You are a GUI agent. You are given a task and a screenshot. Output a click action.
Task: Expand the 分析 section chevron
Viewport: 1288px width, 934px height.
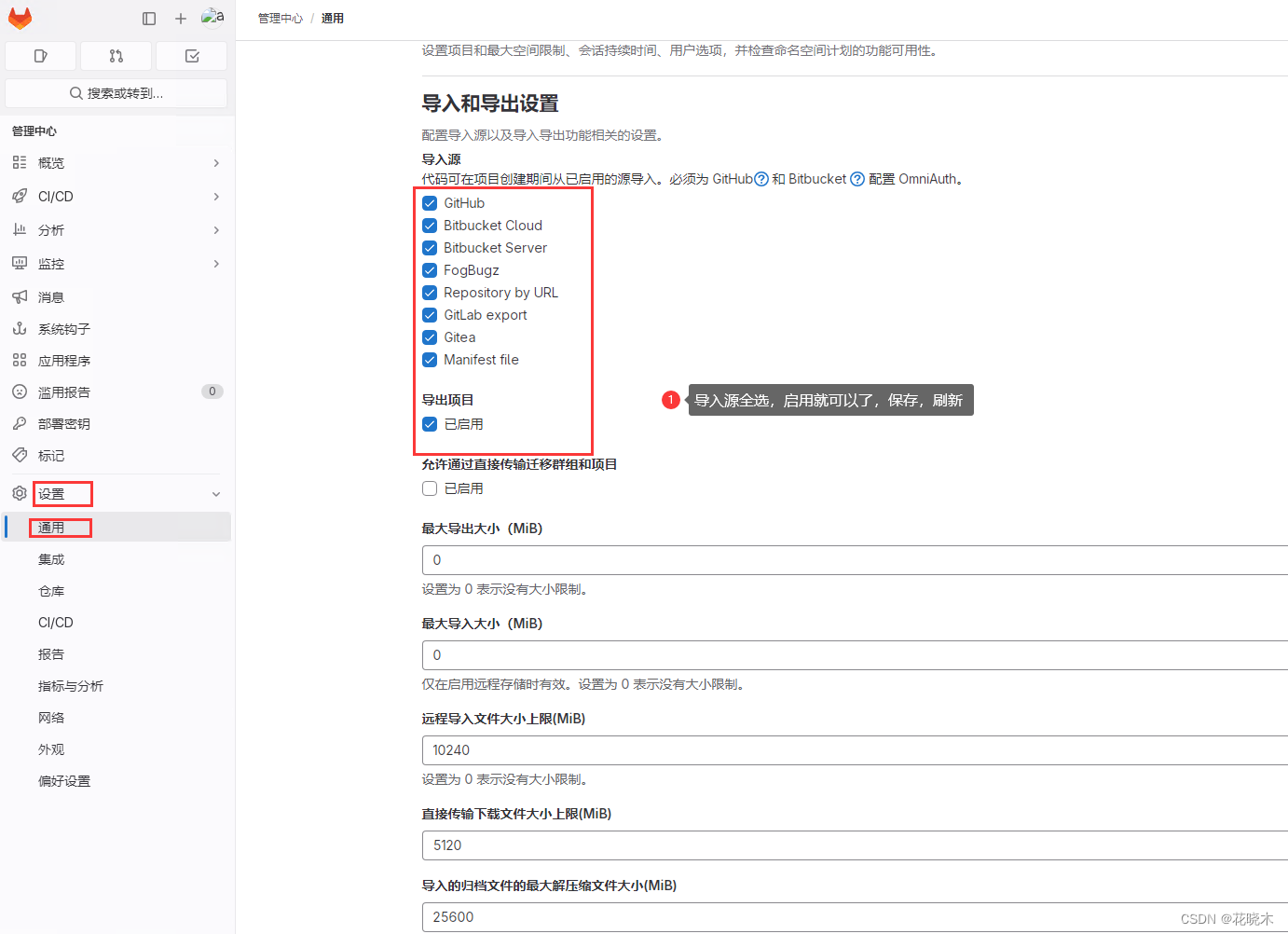click(x=216, y=230)
